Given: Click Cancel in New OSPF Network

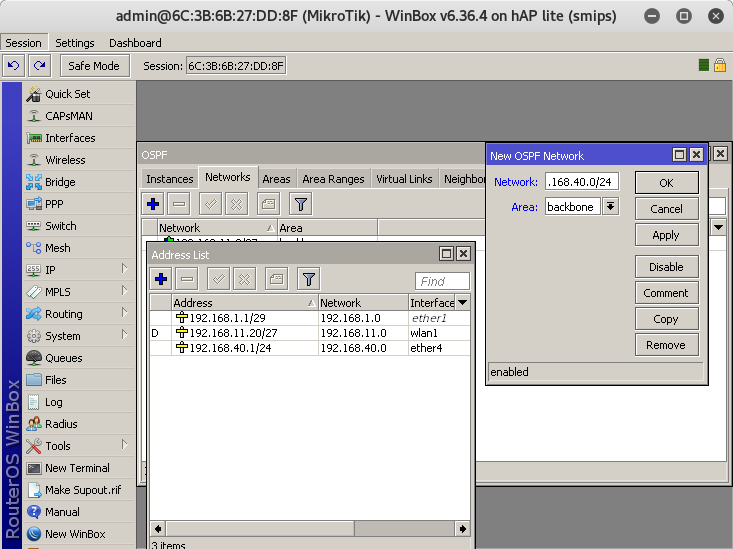Looking at the screenshot, I should [x=667, y=209].
